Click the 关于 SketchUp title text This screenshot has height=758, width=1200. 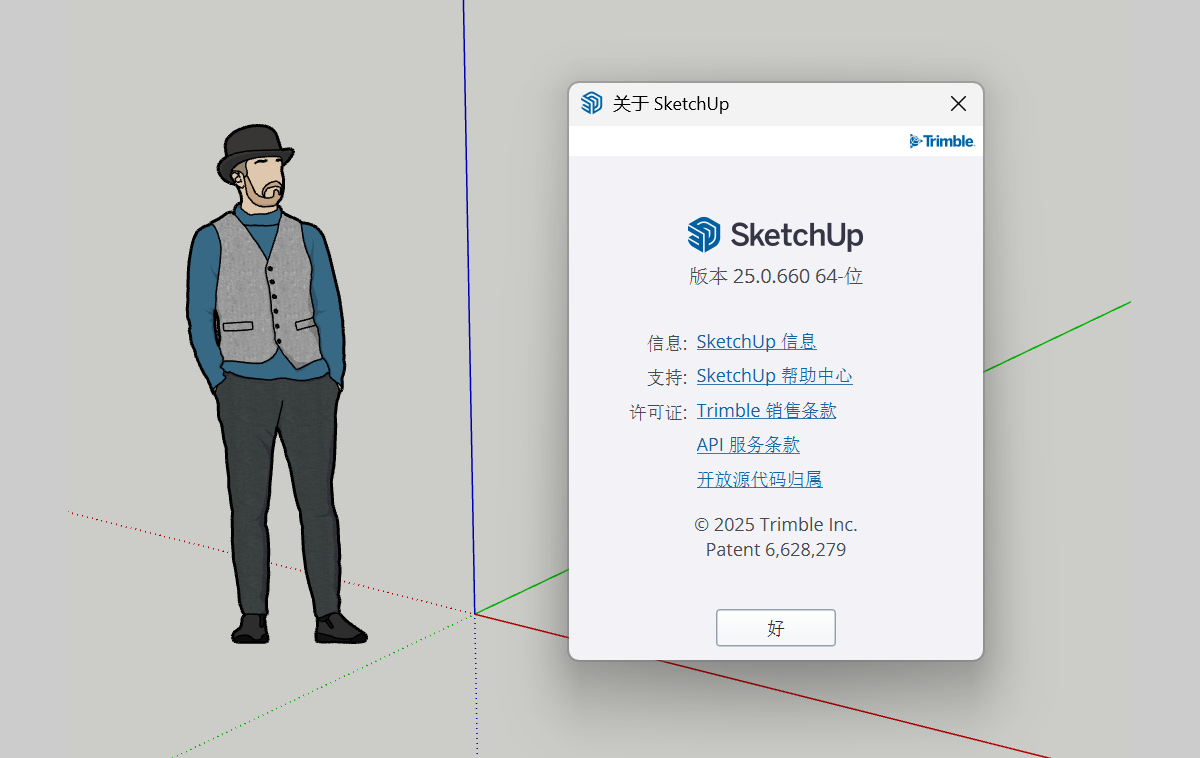click(x=671, y=104)
